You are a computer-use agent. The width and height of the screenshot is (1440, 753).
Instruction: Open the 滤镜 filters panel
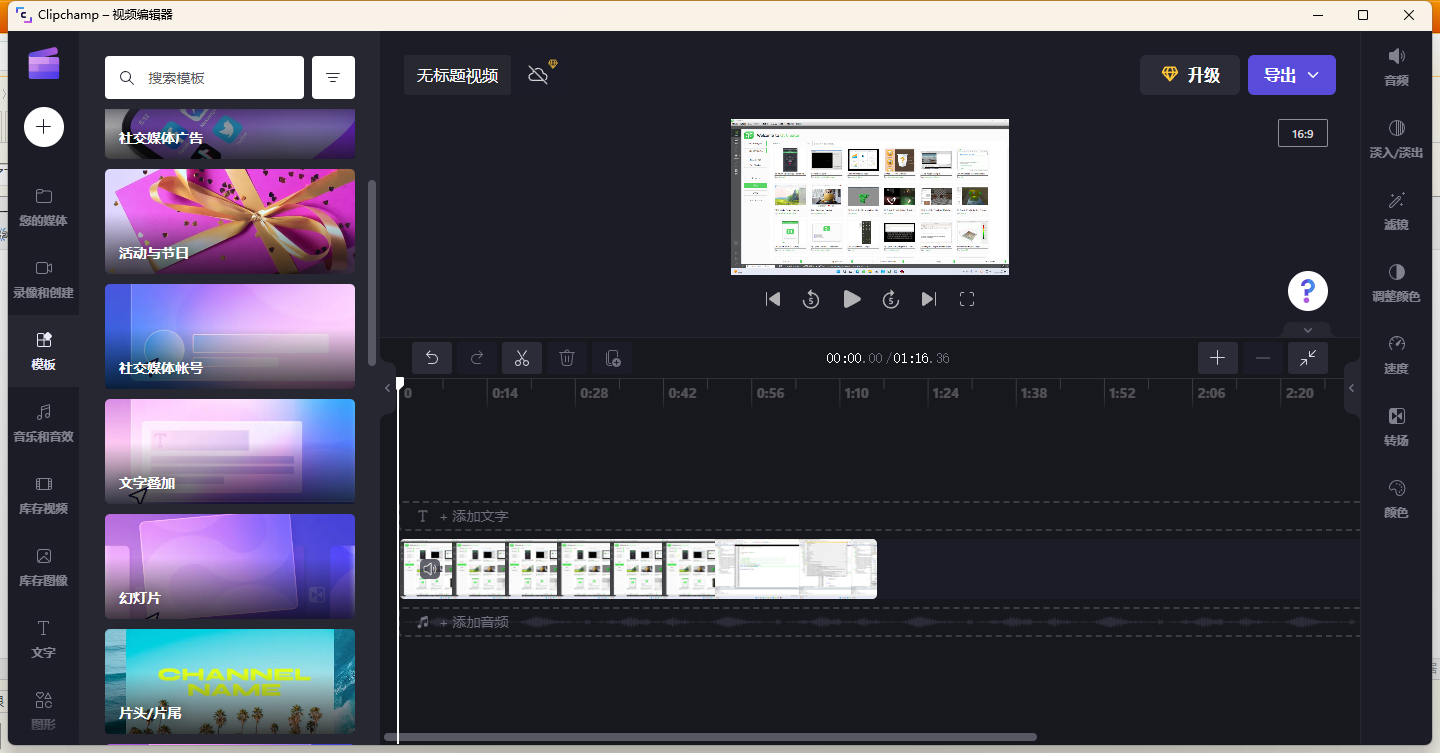[x=1396, y=211]
